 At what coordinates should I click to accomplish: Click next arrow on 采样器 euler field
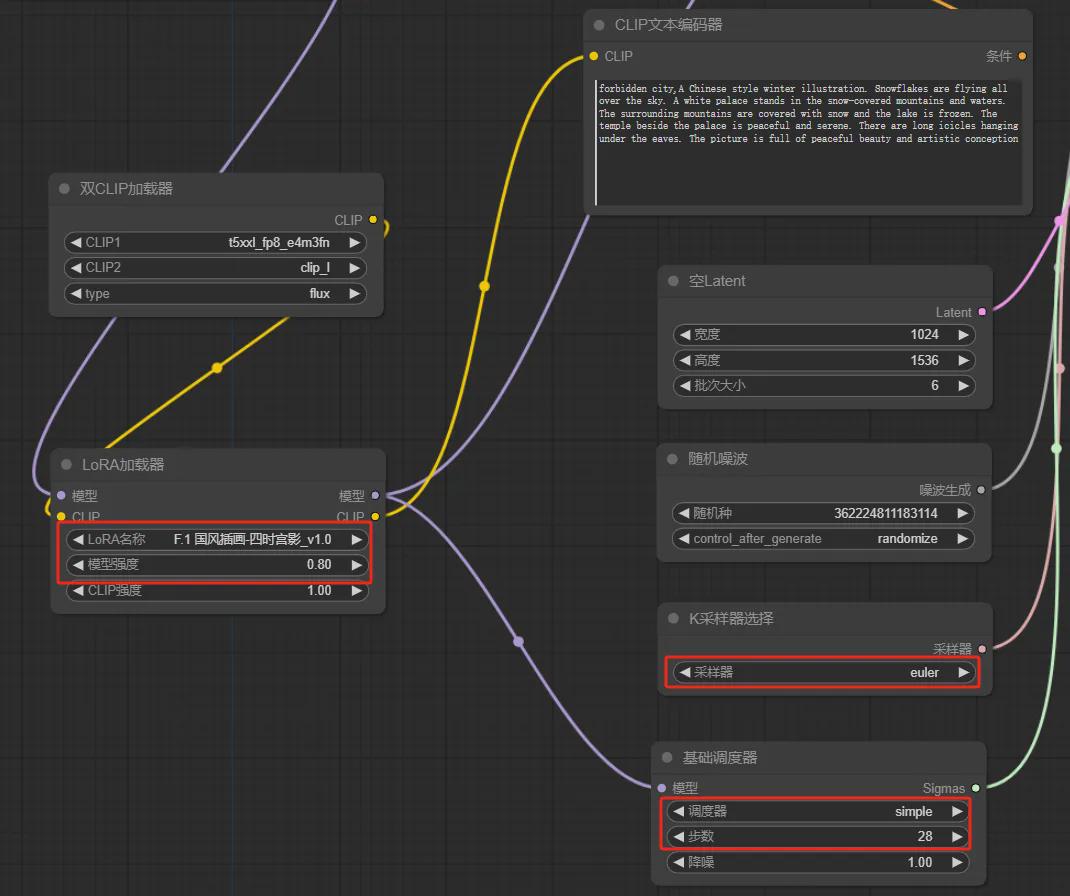pyautogui.click(x=963, y=672)
